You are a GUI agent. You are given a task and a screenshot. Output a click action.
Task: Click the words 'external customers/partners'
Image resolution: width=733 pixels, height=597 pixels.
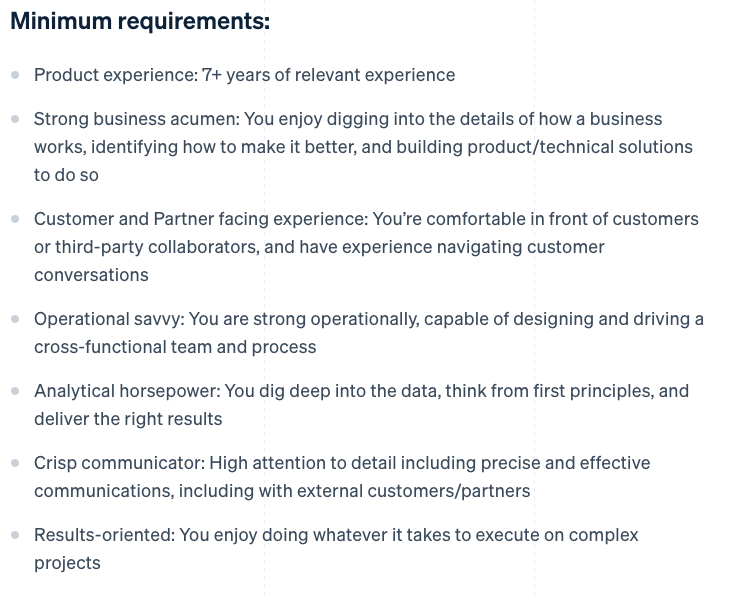[x=414, y=491]
